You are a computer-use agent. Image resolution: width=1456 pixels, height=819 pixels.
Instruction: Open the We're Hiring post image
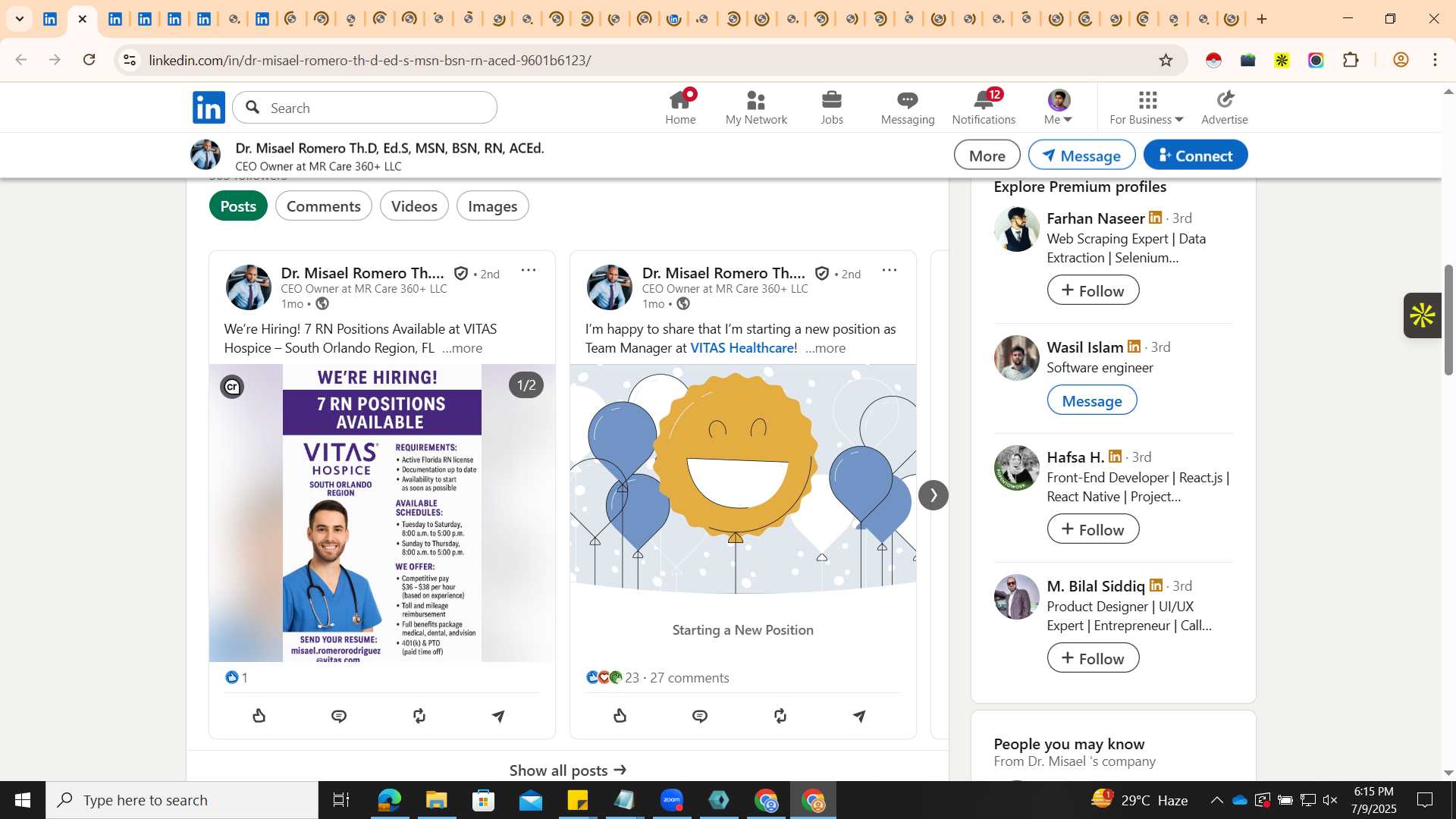pos(382,513)
